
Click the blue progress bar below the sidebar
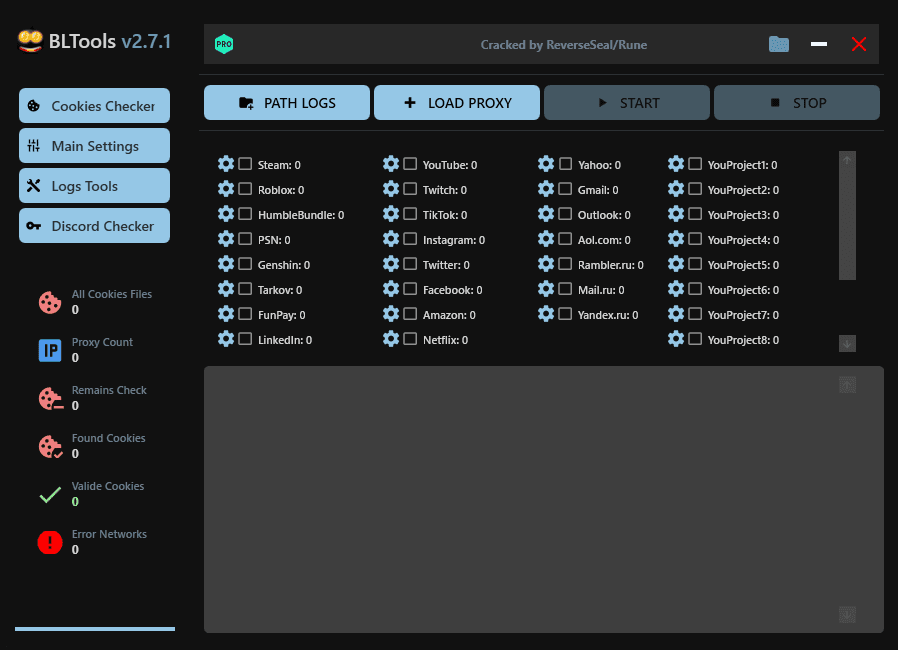tap(95, 629)
